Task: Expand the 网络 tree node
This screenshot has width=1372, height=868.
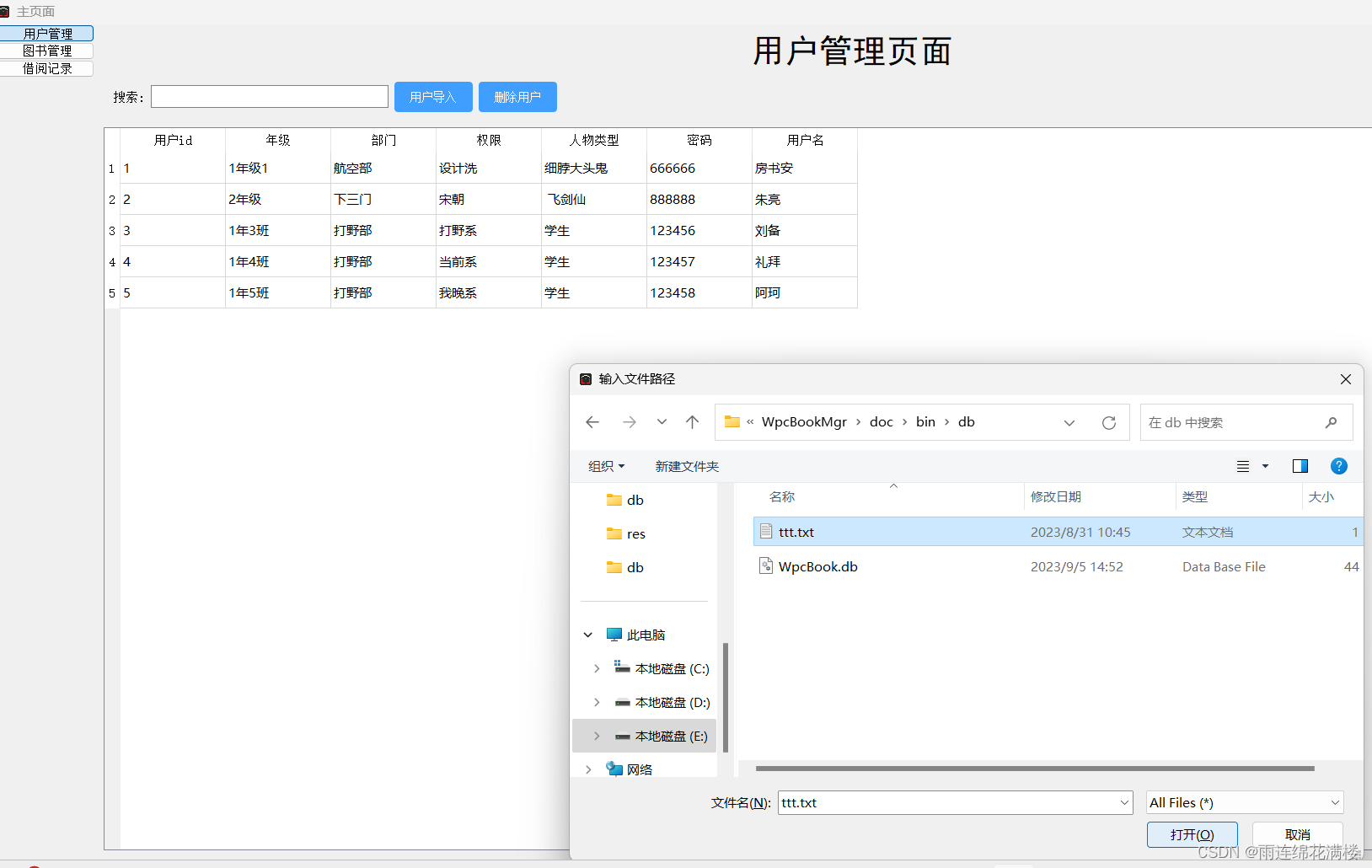Action: tap(588, 769)
